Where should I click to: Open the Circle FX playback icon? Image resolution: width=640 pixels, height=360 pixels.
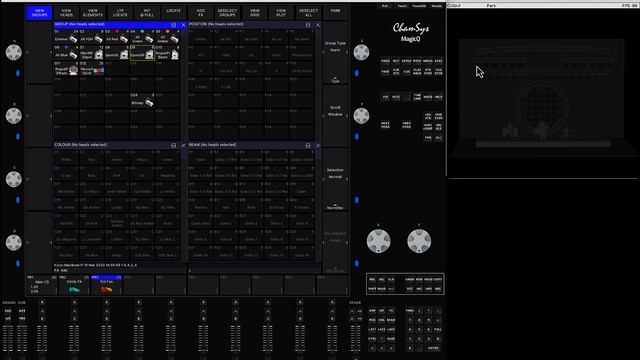pyautogui.click(x=74, y=289)
